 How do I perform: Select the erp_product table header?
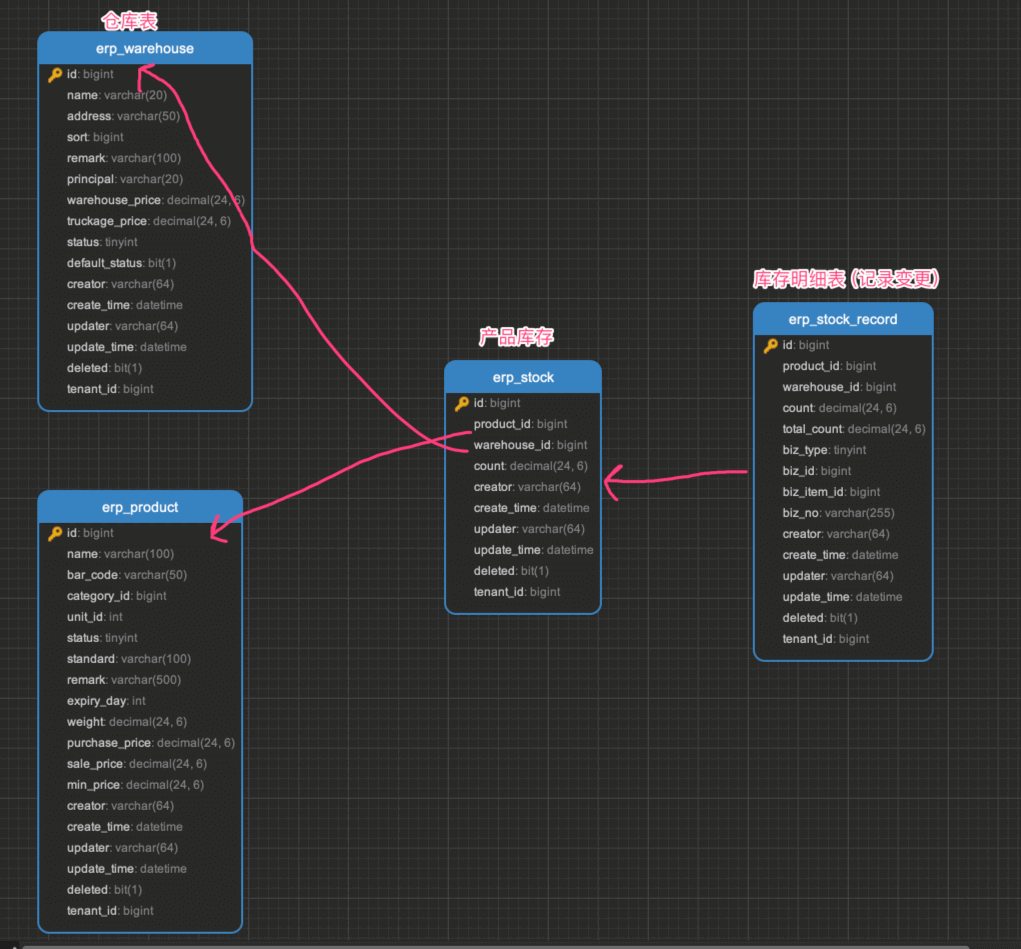point(140,507)
